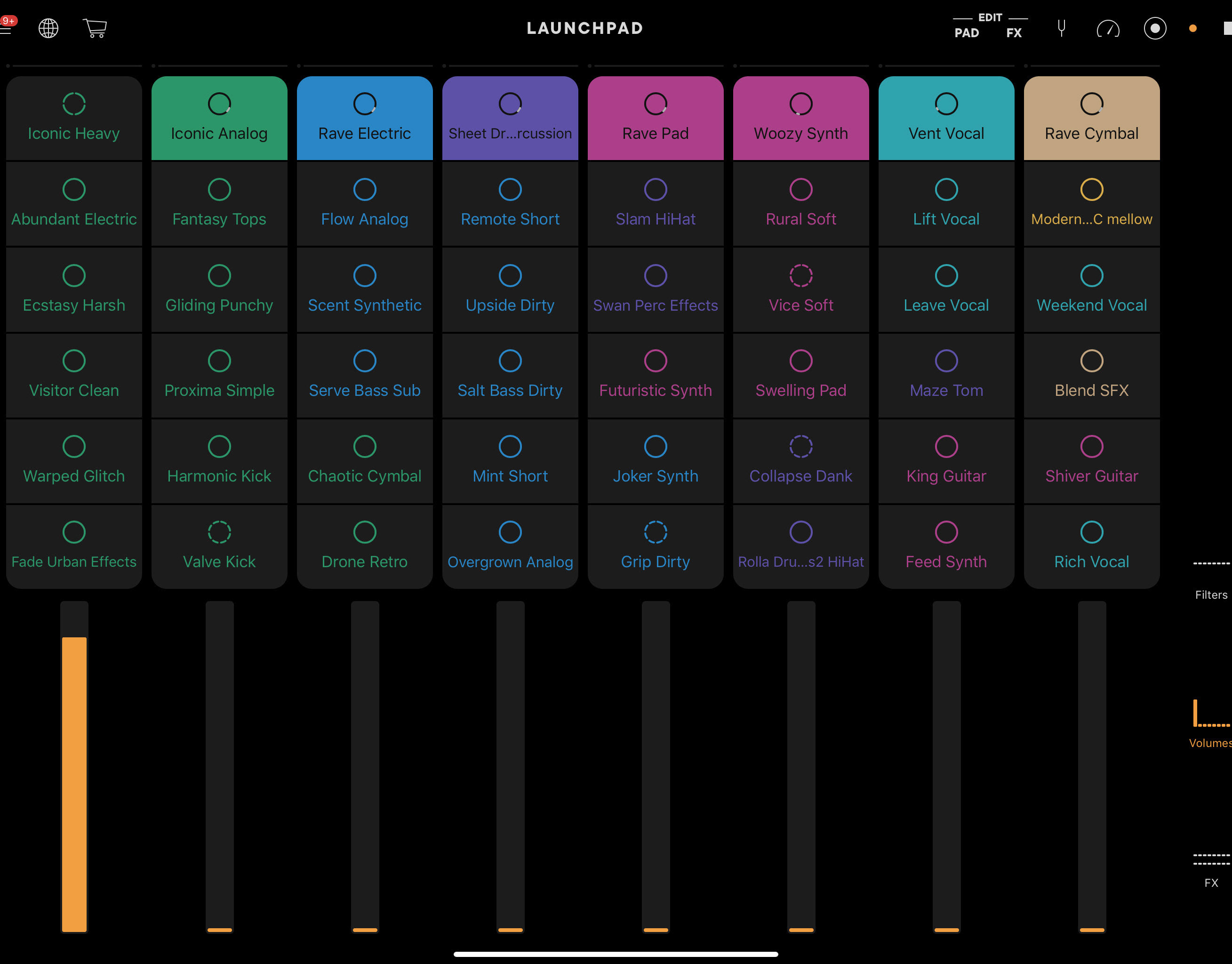Viewport: 1232px width, 964px height.
Task: Tap the Modern...C mellow pad
Action: 1092,204
